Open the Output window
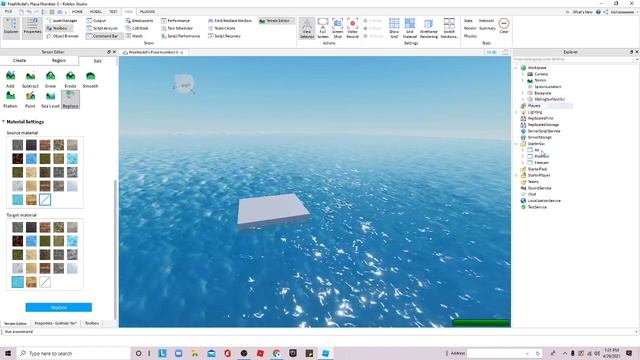 (x=96, y=20)
